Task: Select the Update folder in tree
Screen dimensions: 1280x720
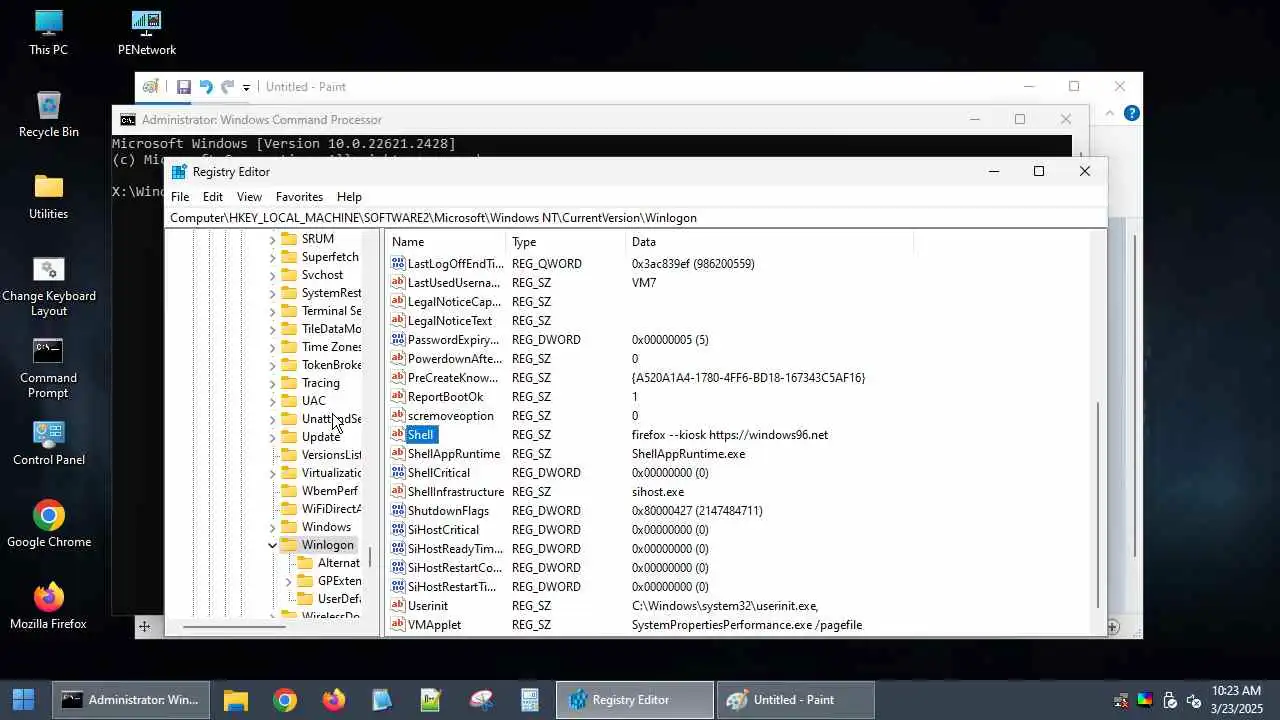Action: tap(320, 437)
